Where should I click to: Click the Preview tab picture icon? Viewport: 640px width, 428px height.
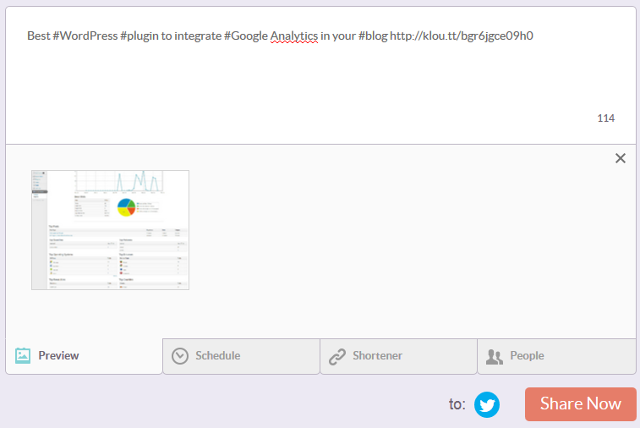point(23,355)
